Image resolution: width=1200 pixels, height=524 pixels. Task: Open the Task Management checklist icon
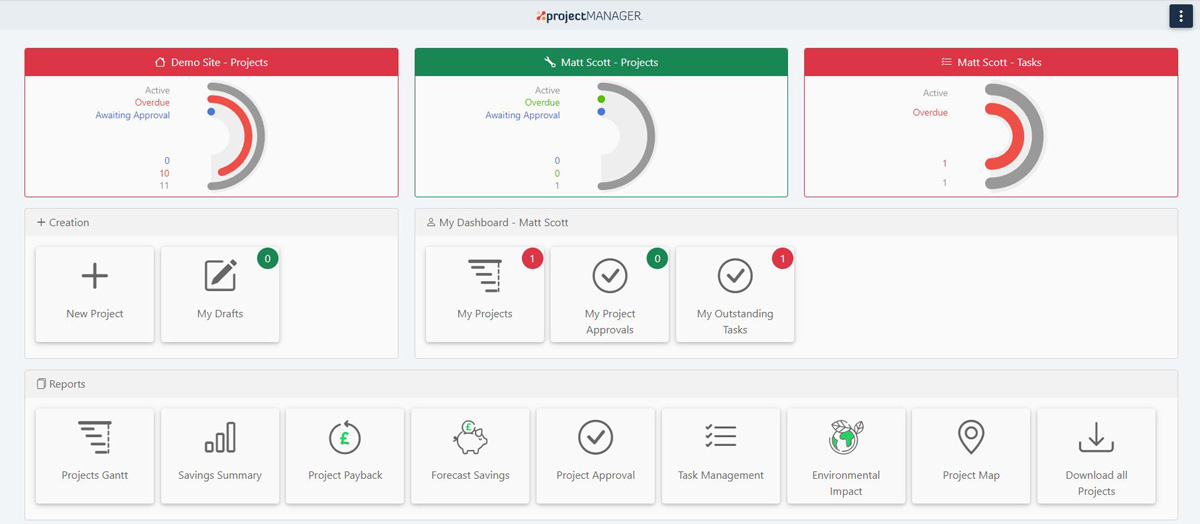720,437
